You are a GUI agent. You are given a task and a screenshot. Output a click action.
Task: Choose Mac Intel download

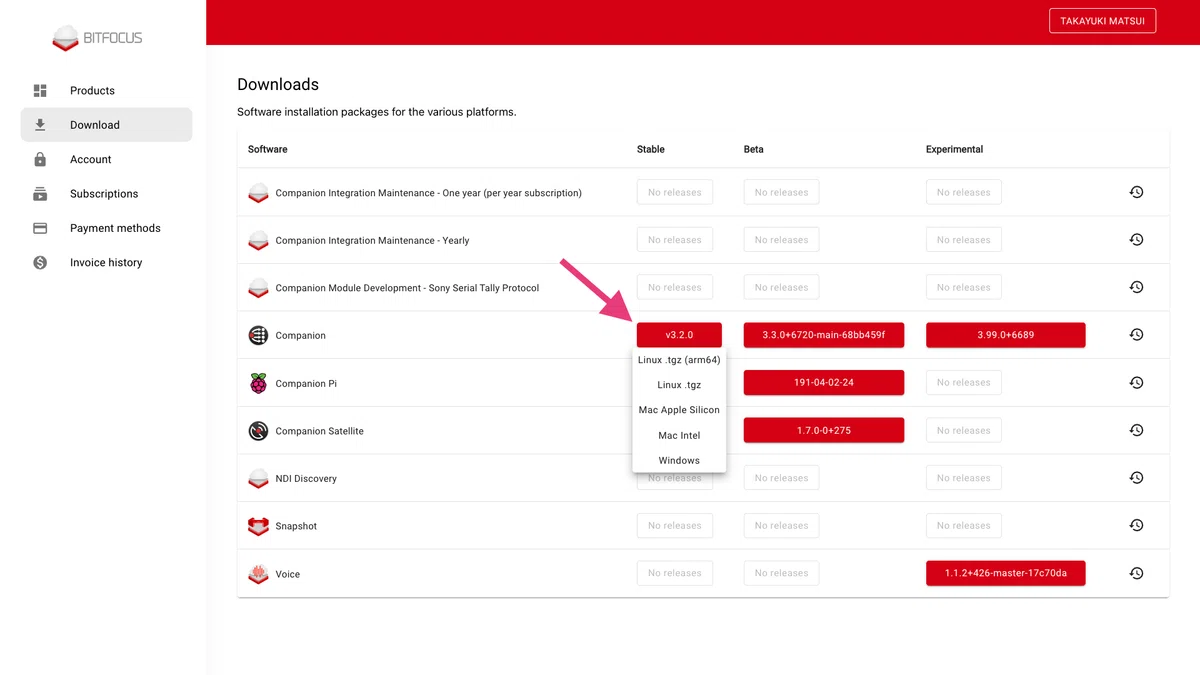click(679, 436)
